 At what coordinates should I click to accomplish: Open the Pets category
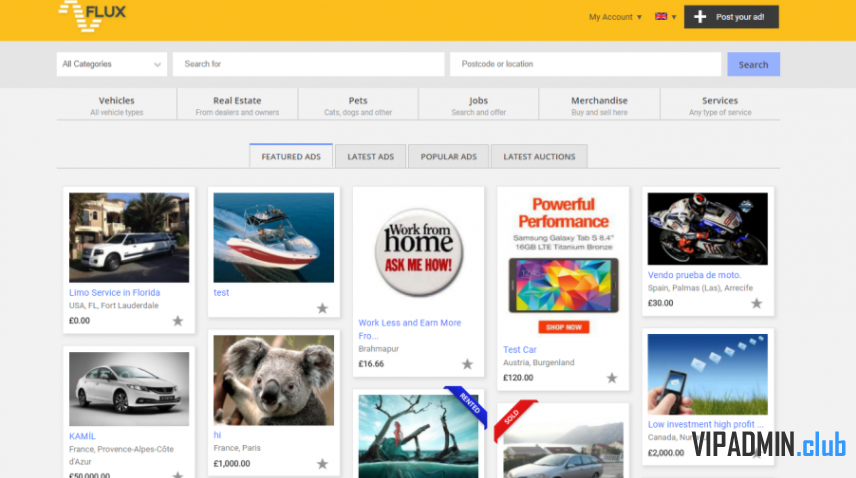(358, 105)
